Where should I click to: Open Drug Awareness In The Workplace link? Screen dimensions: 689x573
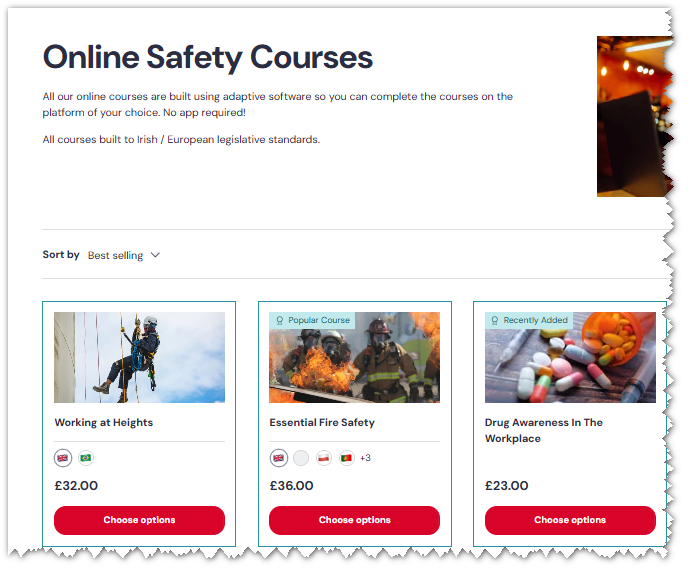pos(544,431)
